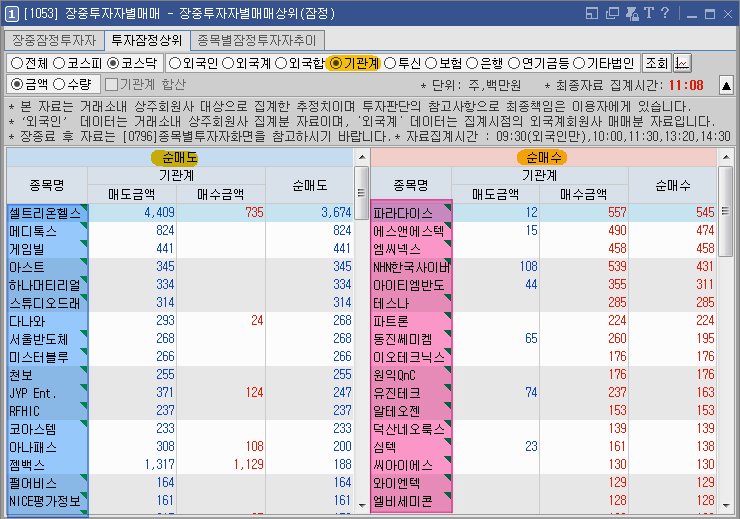This screenshot has width=740, height=519.
Task: Click the 순매도 column header
Action: [310, 185]
